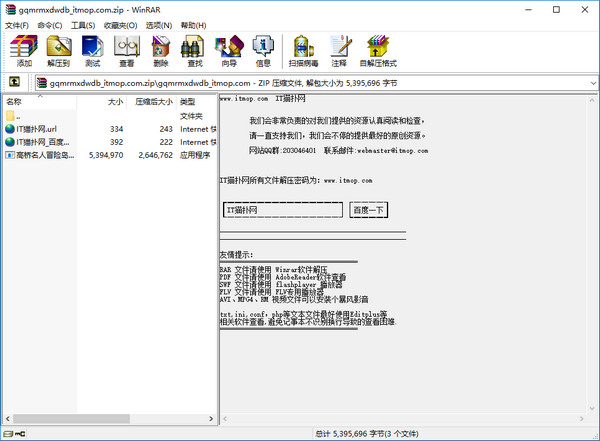Screen dimensions: 600x441
Task: Click the 文件夹 type cell
Action: pyautogui.click(x=191, y=116)
